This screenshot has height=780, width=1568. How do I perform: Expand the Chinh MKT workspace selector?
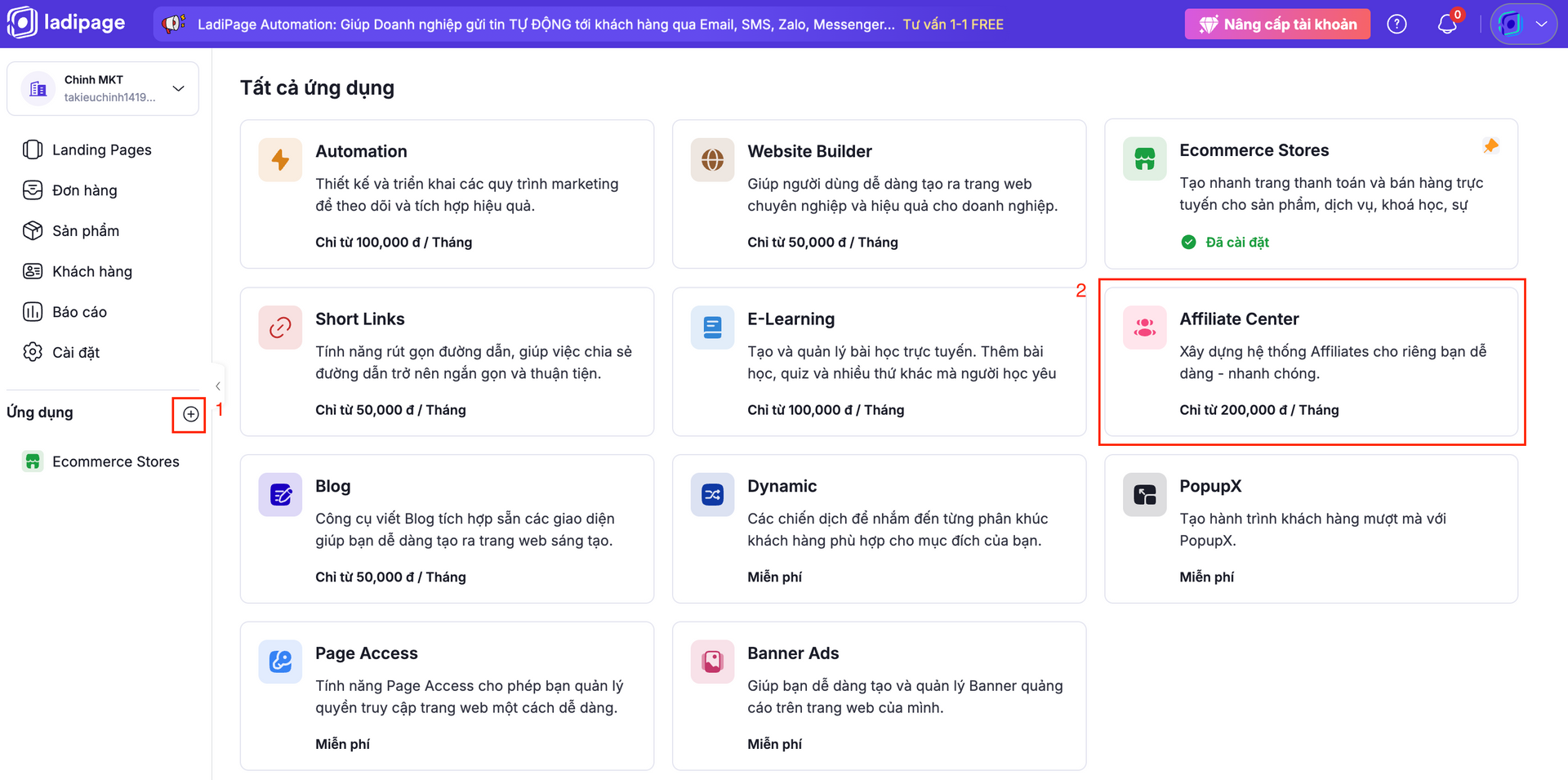click(103, 88)
